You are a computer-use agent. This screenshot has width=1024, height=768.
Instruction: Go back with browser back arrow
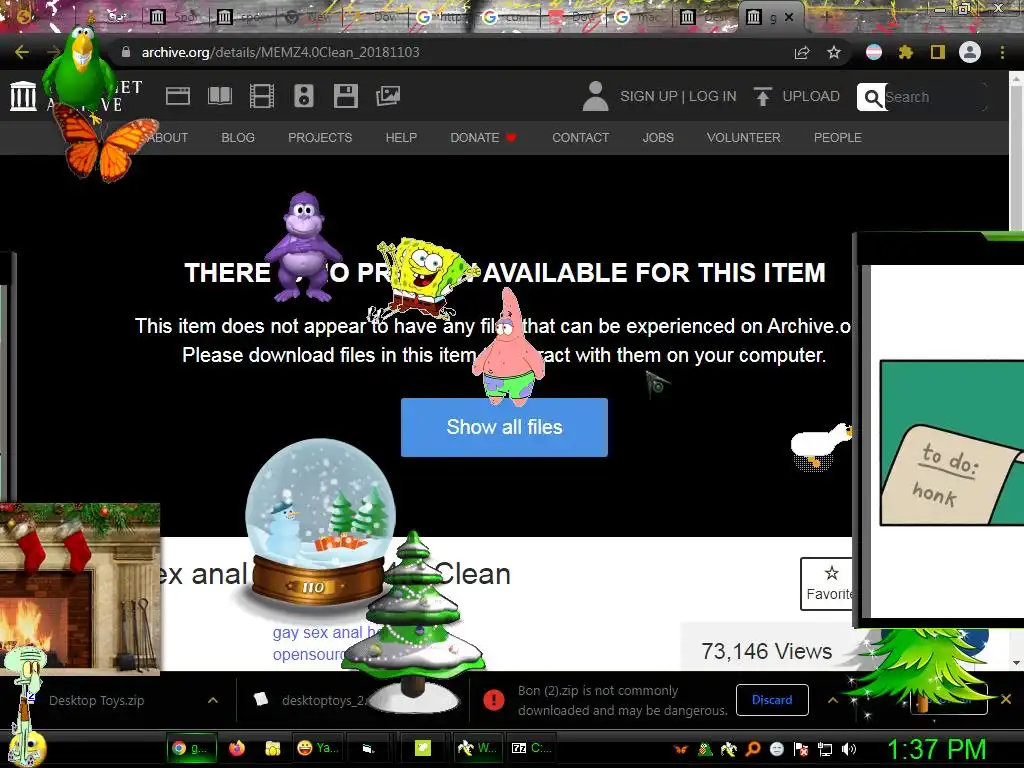pos(22,52)
